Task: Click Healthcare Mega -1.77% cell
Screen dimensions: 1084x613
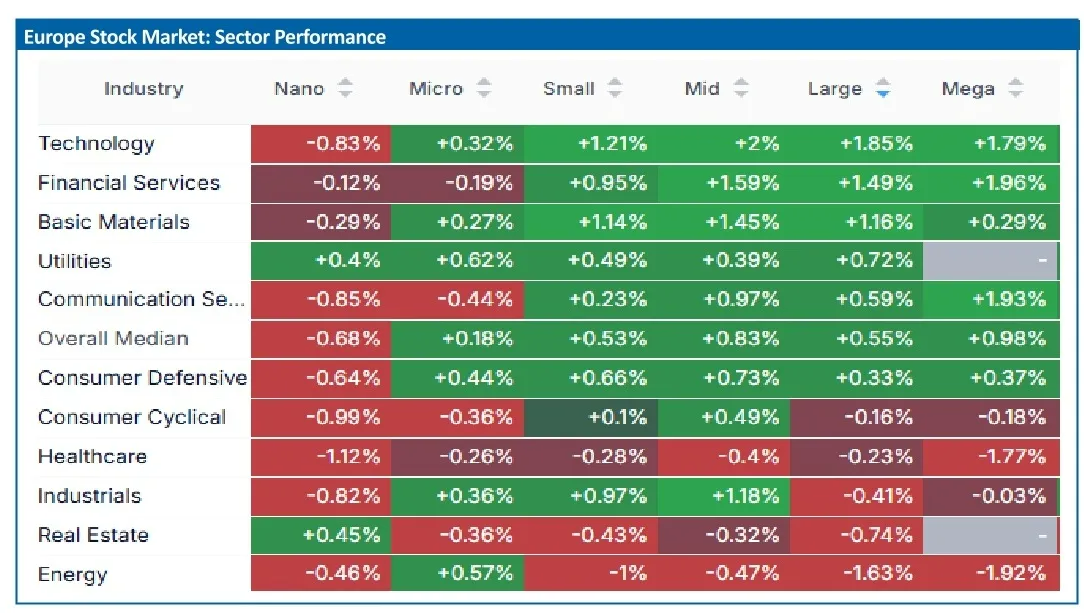Action: pyautogui.click(x=991, y=457)
